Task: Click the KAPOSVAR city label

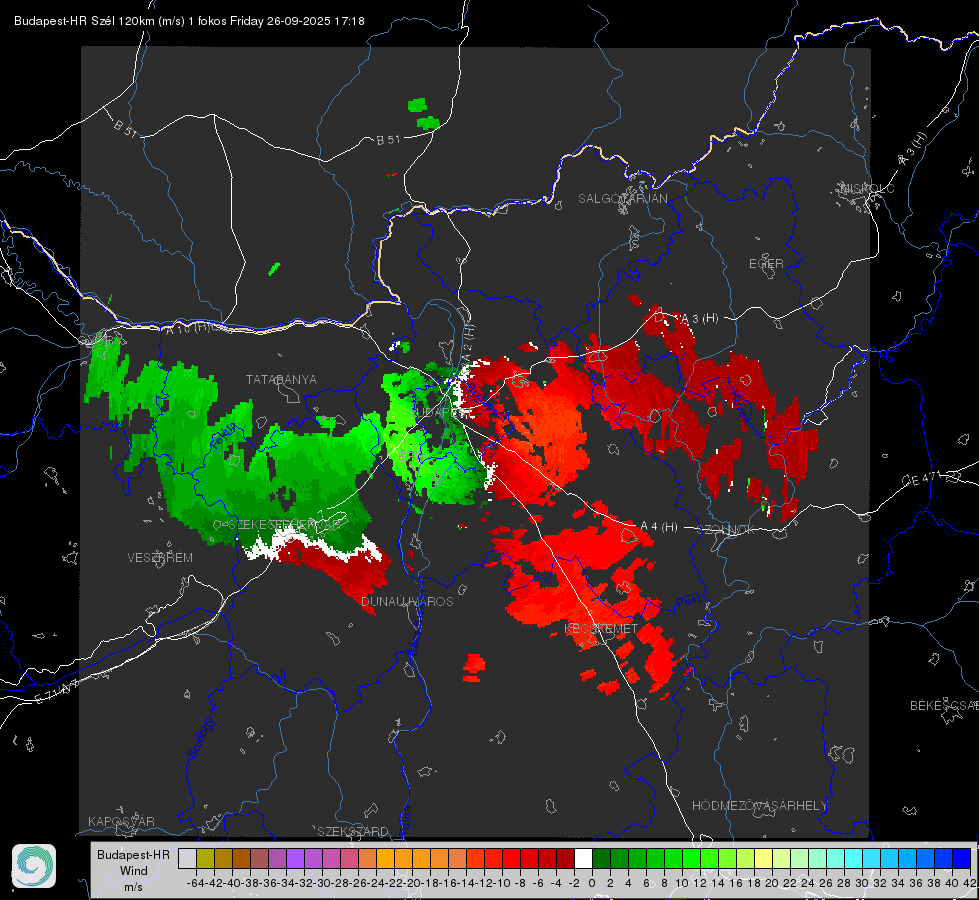Action: click(x=121, y=821)
